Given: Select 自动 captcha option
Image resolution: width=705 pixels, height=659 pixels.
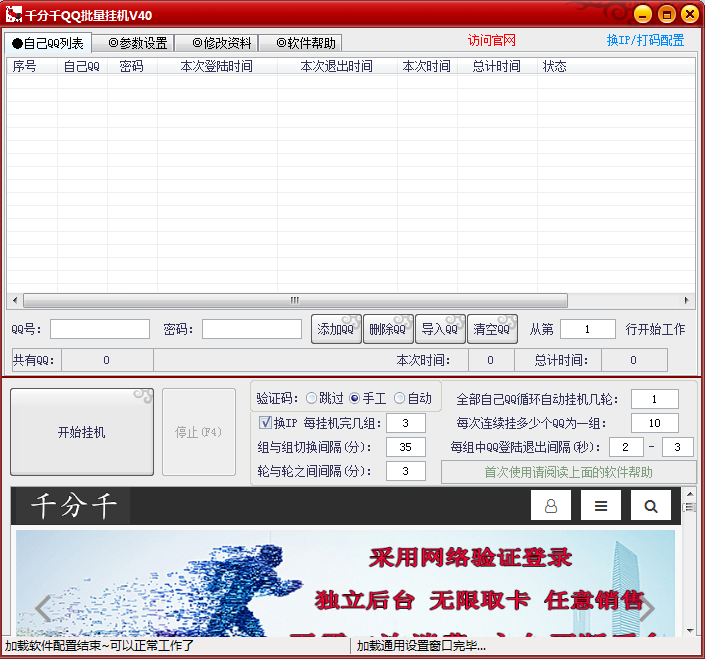Looking at the screenshot, I should point(413,398).
